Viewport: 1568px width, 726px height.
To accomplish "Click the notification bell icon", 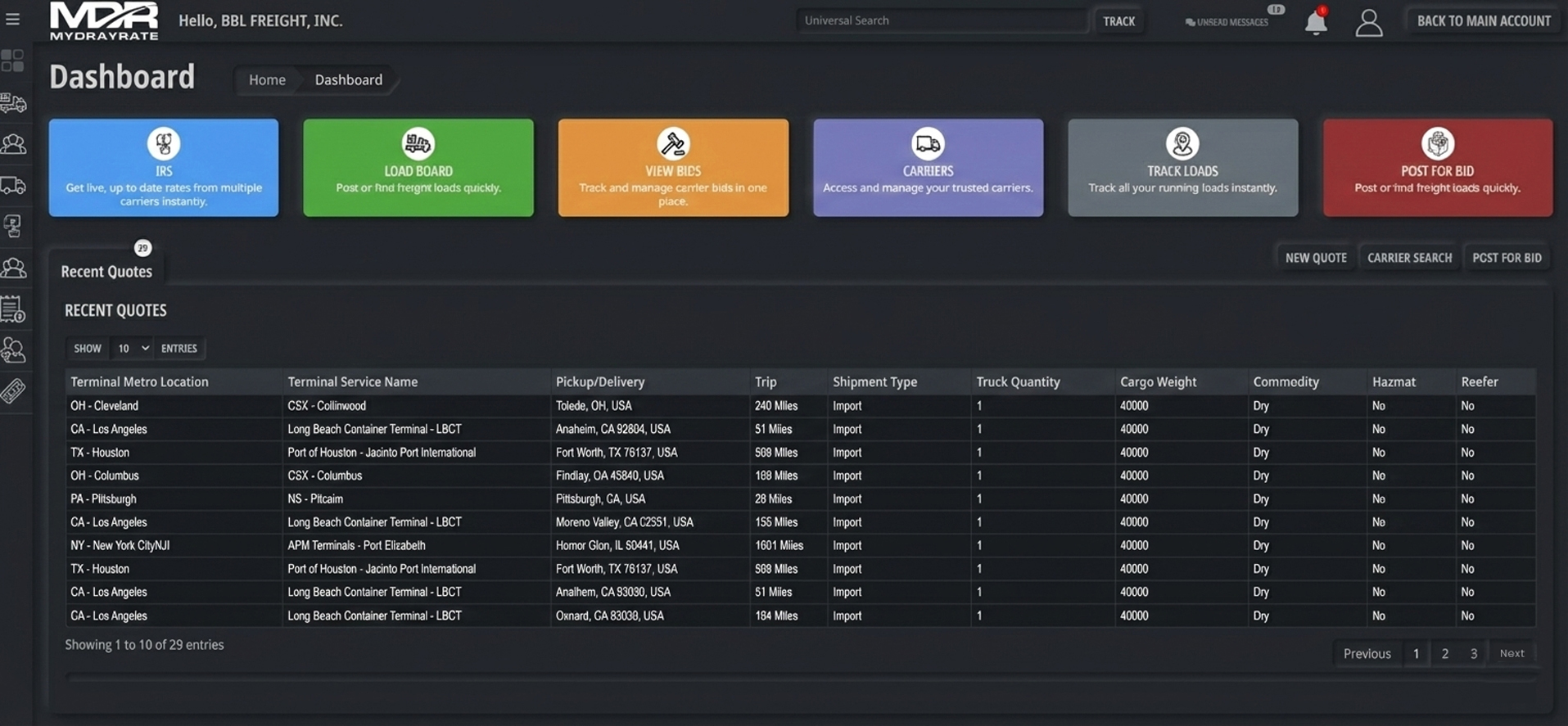I will point(1315,22).
